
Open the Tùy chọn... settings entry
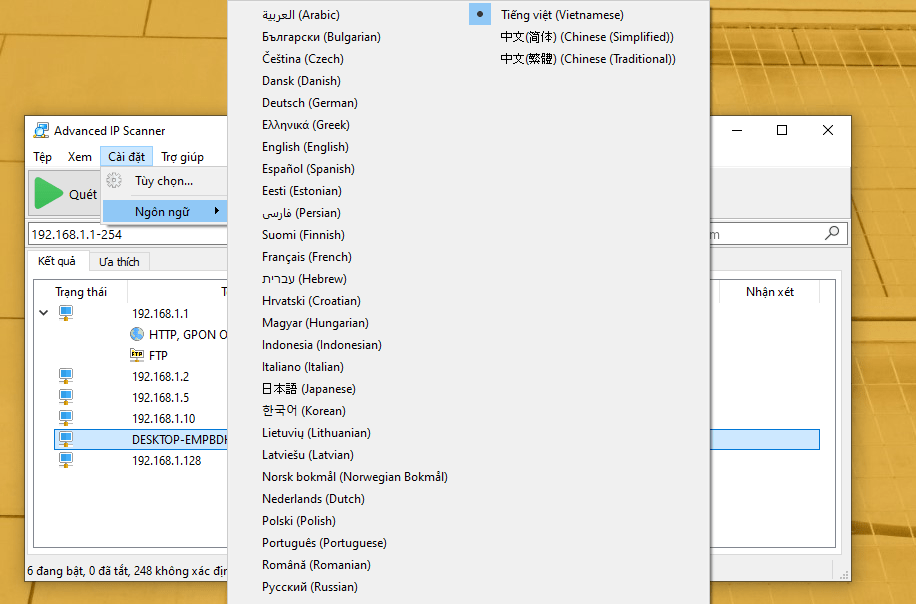tap(164, 181)
